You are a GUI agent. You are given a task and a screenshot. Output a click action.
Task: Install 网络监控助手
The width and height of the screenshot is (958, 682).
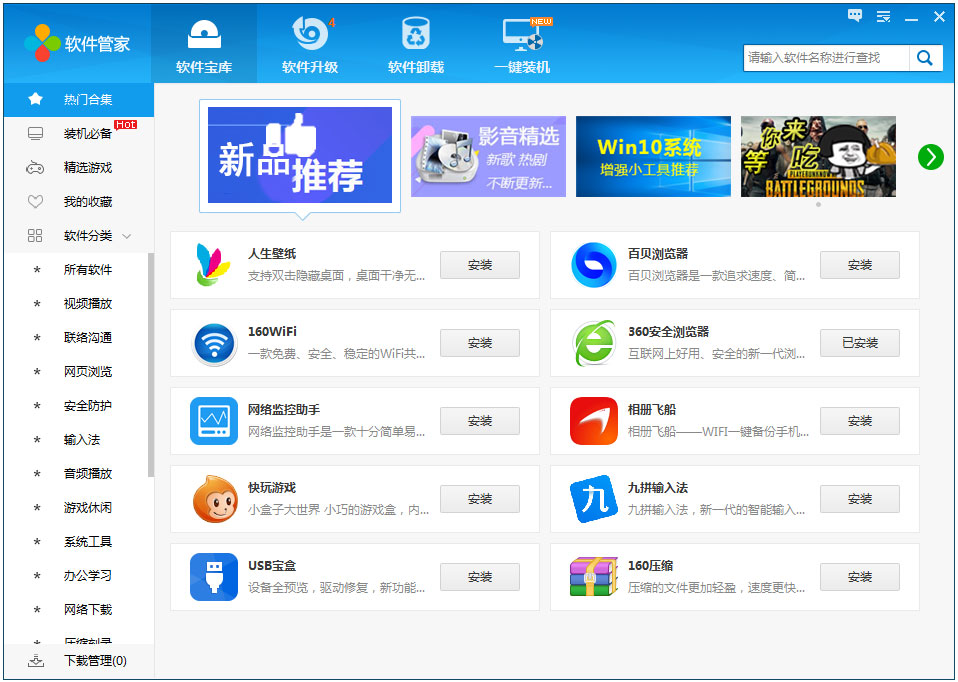pos(480,421)
